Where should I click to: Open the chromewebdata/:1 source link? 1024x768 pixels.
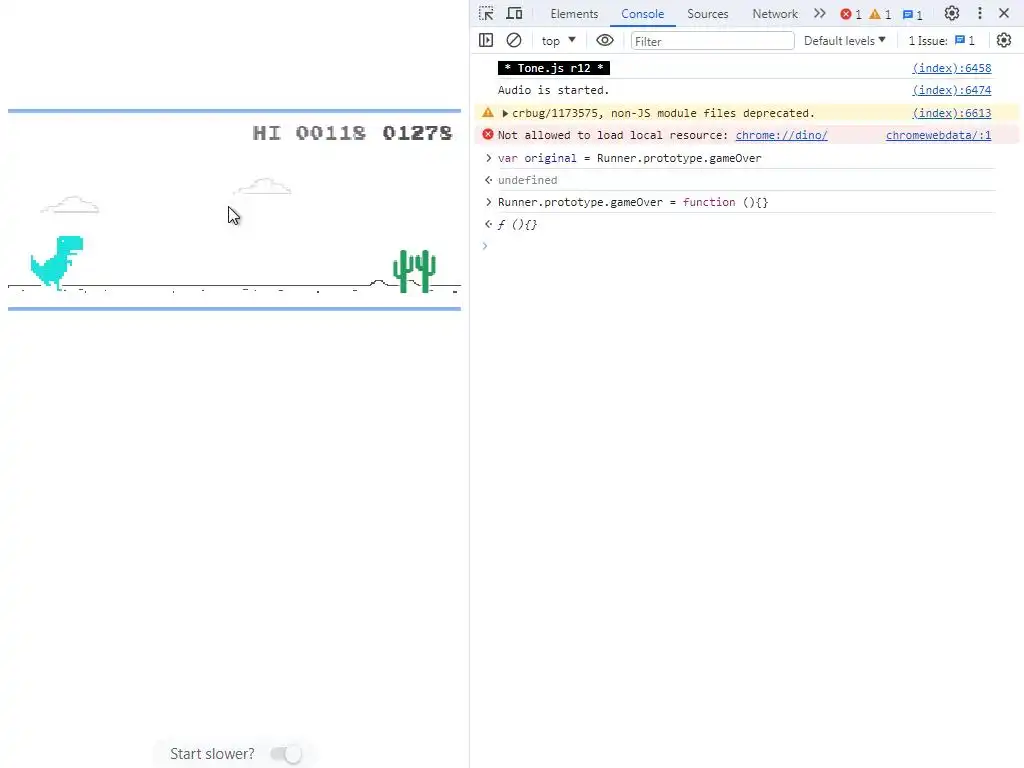tap(938, 135)
